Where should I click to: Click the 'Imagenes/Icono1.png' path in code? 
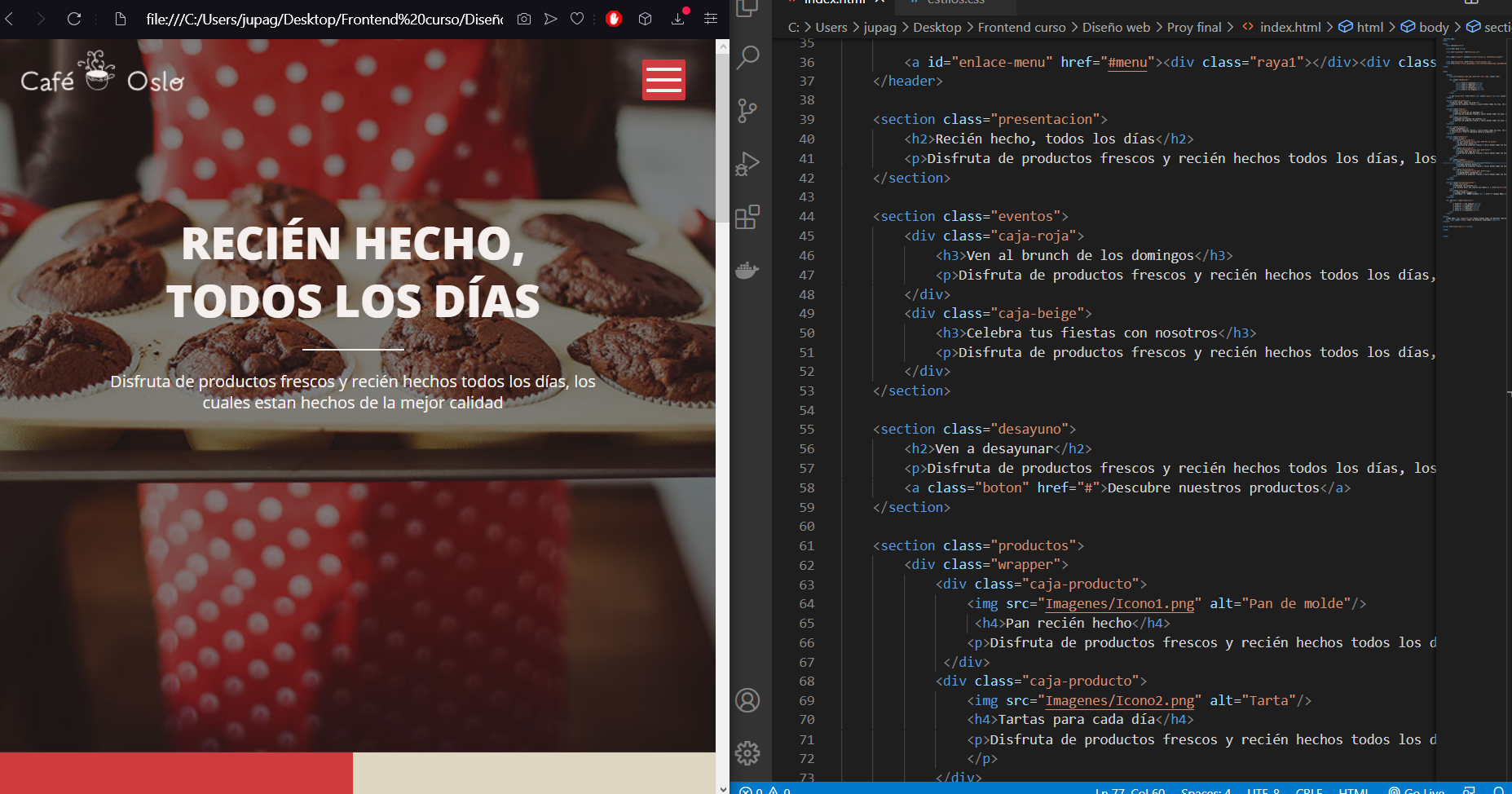[1120, 603]
